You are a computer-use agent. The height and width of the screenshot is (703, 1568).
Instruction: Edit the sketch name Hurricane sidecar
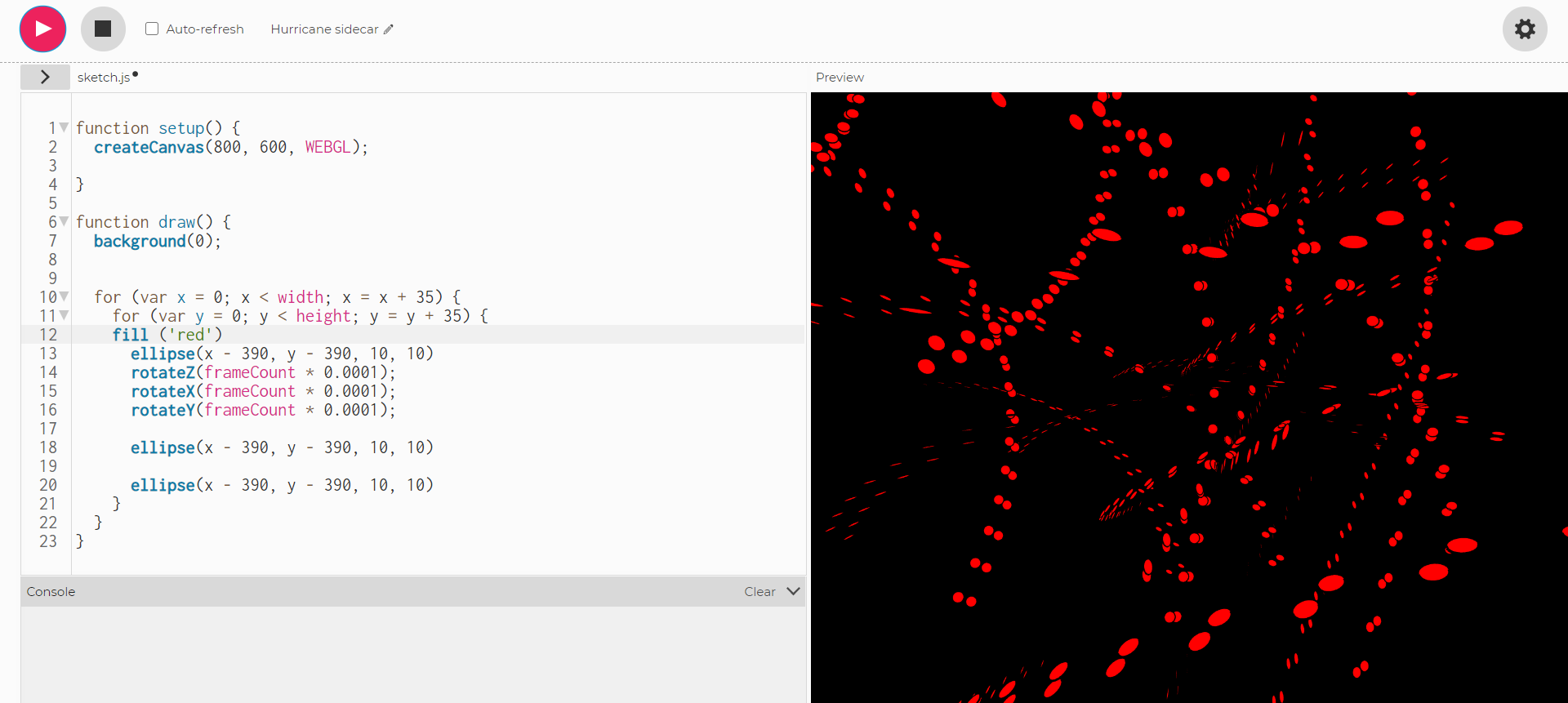coord(324,29)
